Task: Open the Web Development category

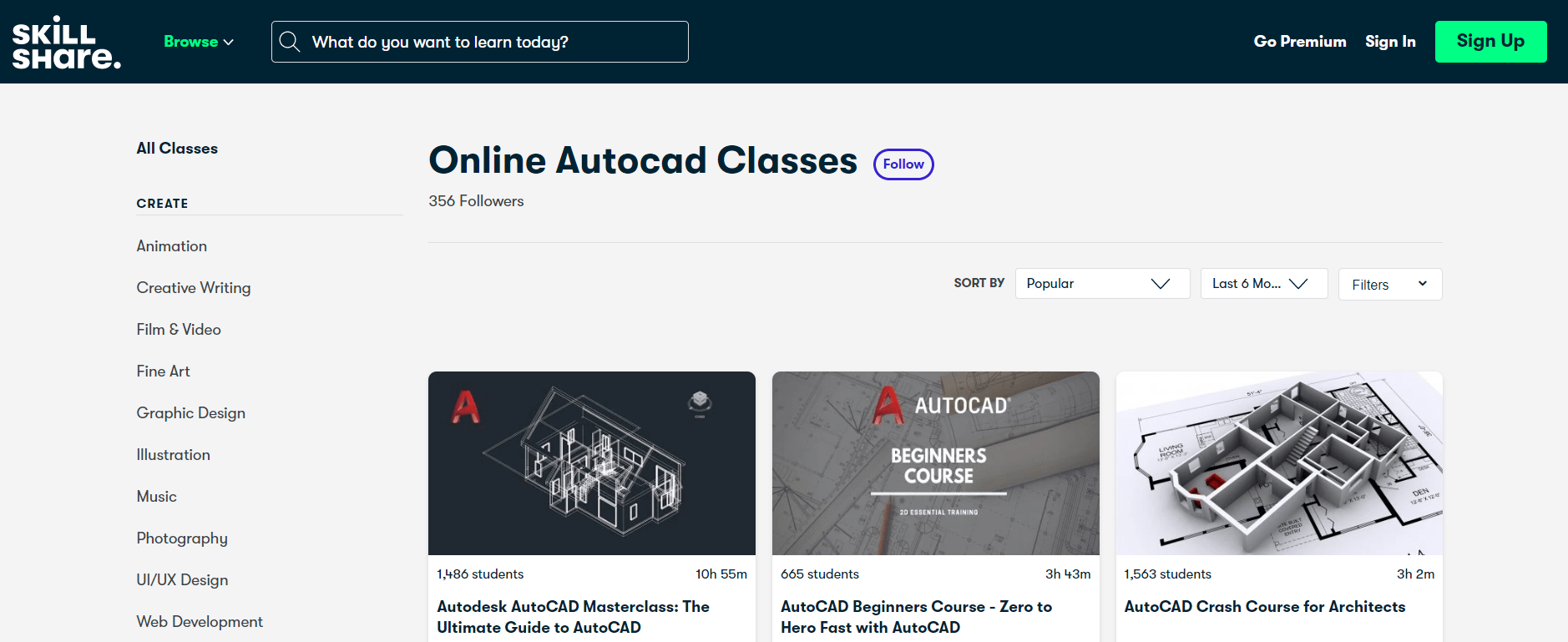Action: (200, 622)
